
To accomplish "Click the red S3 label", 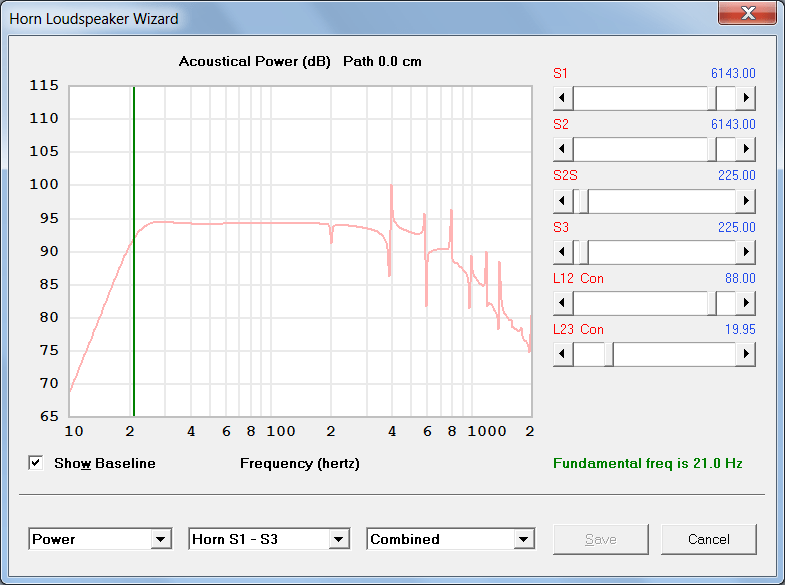I will point(561,227).
